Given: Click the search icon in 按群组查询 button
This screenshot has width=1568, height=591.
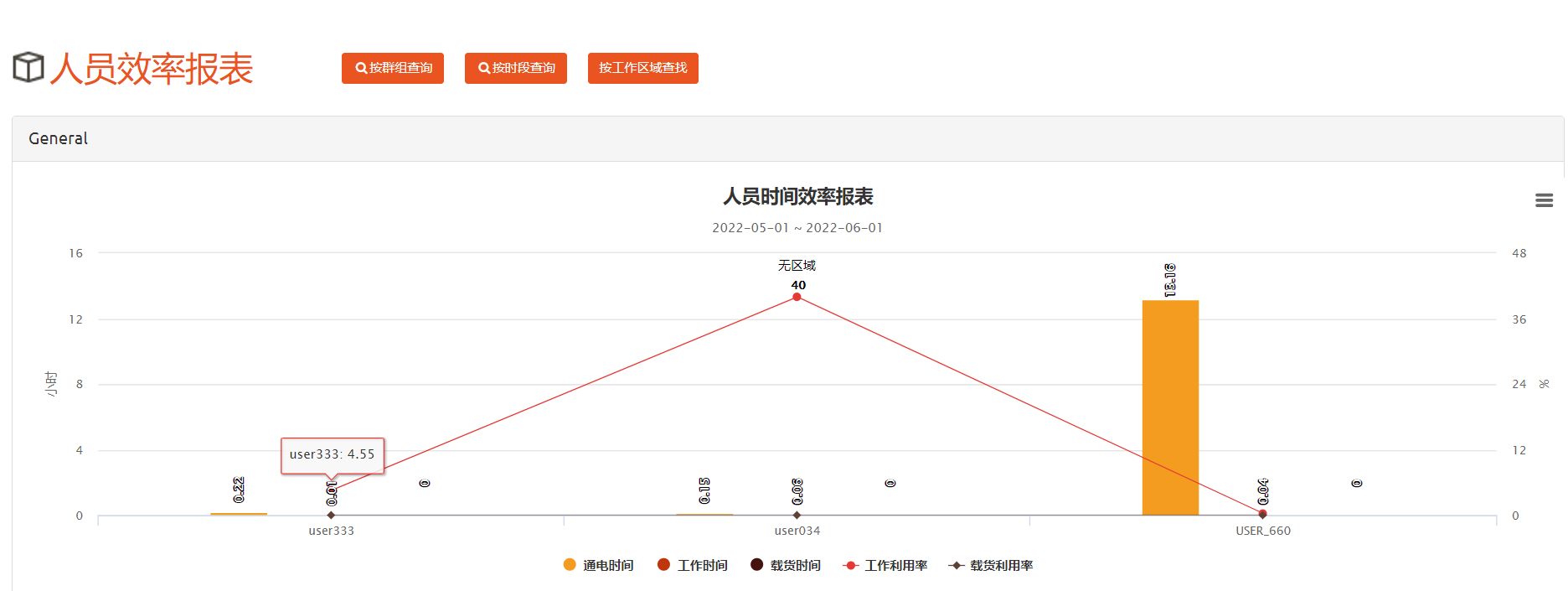Looking at the screenshot, I should (361, 69).
